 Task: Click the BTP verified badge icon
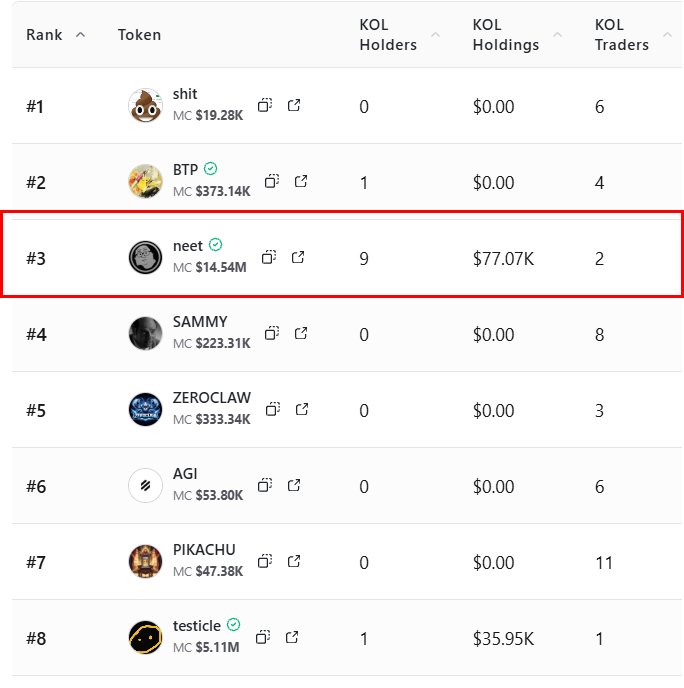pos(211,169)
